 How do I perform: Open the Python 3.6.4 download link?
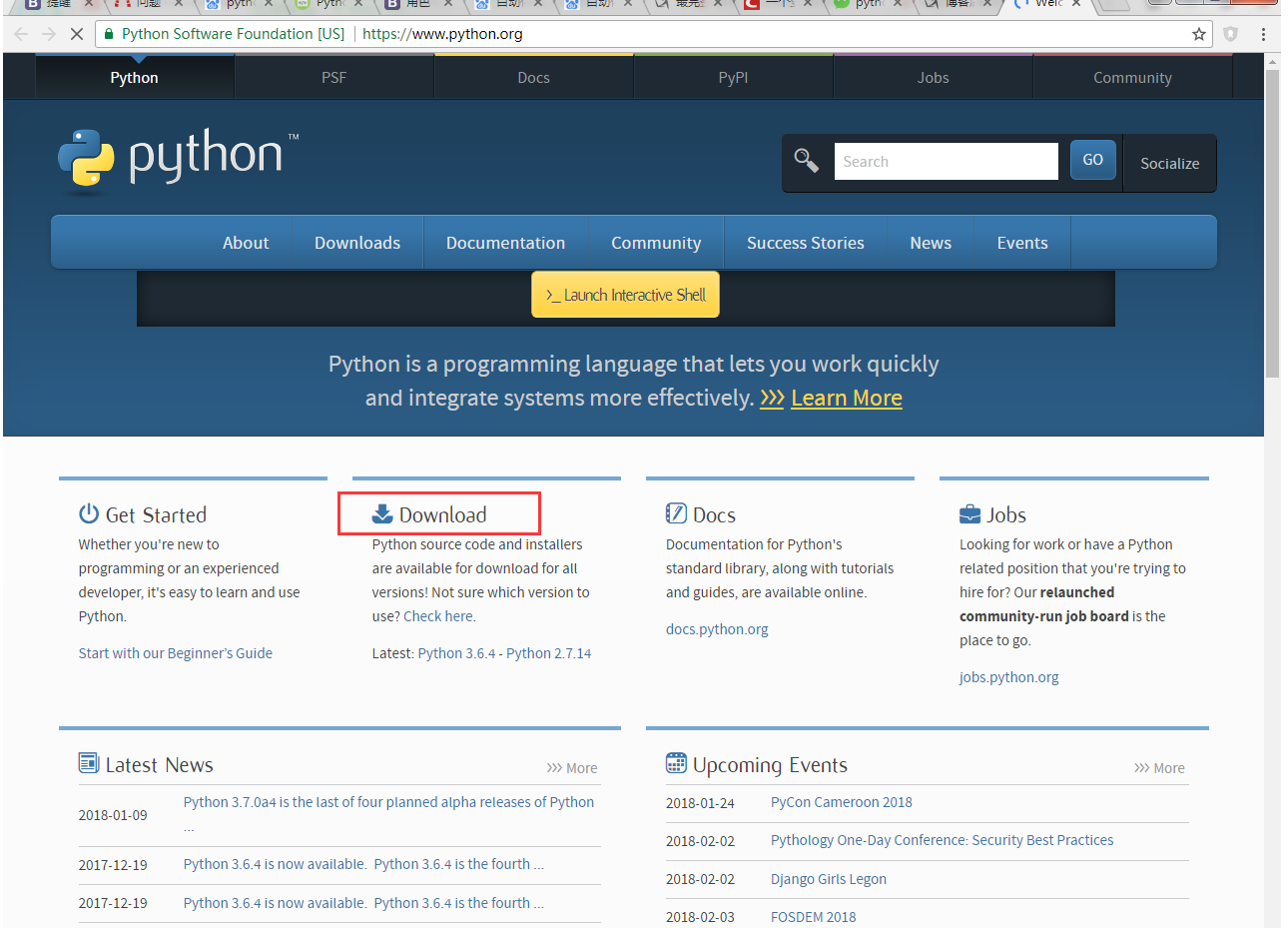coord(456,653)
